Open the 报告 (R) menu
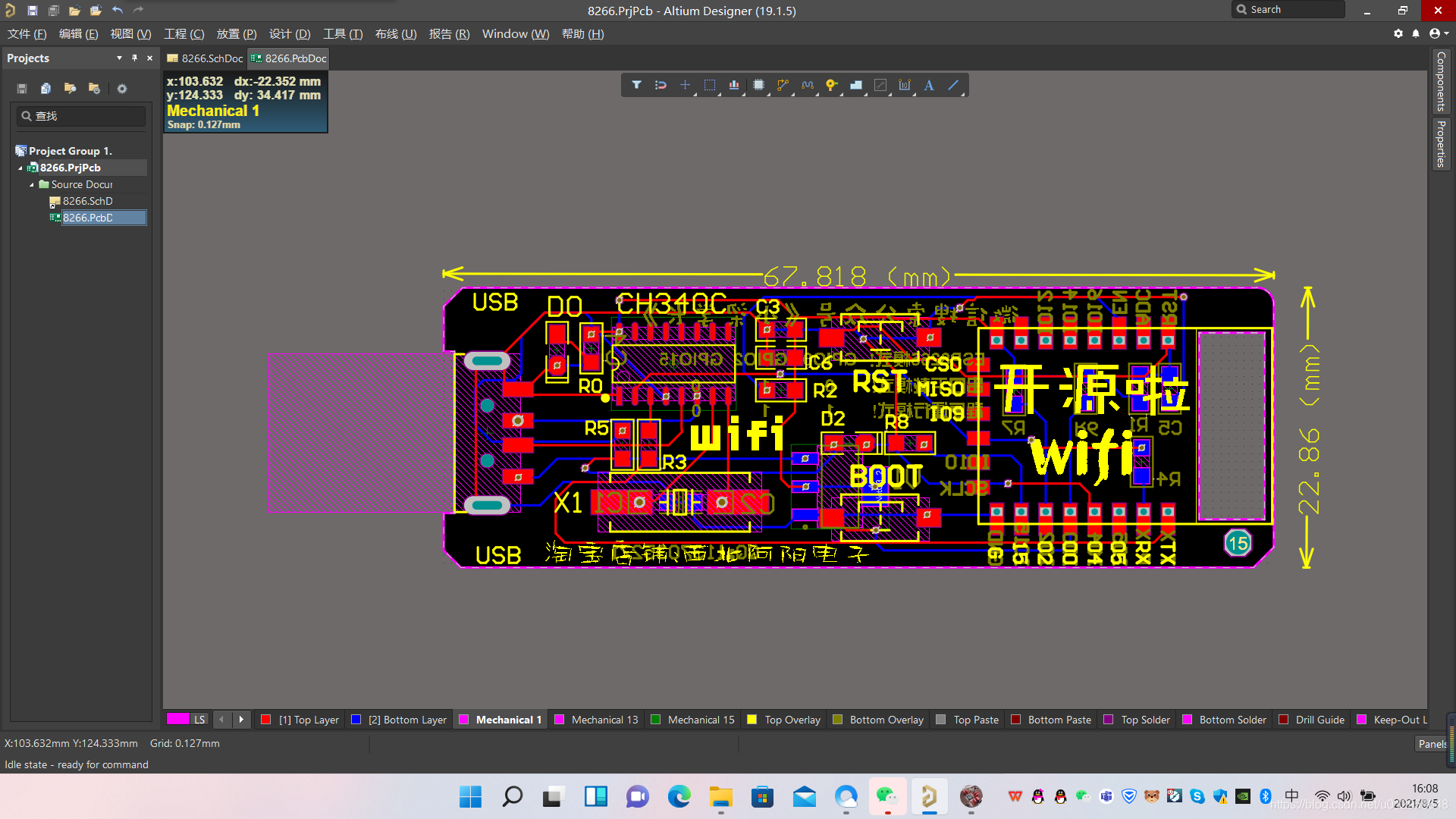This screenshot has height=819, width=1456. pyautogui.click(x=449, y=34)
